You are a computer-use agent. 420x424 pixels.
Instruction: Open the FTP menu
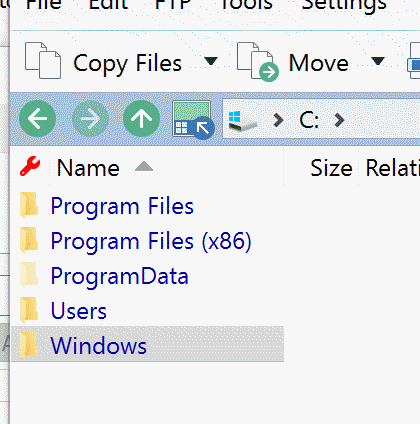(173, 5)
